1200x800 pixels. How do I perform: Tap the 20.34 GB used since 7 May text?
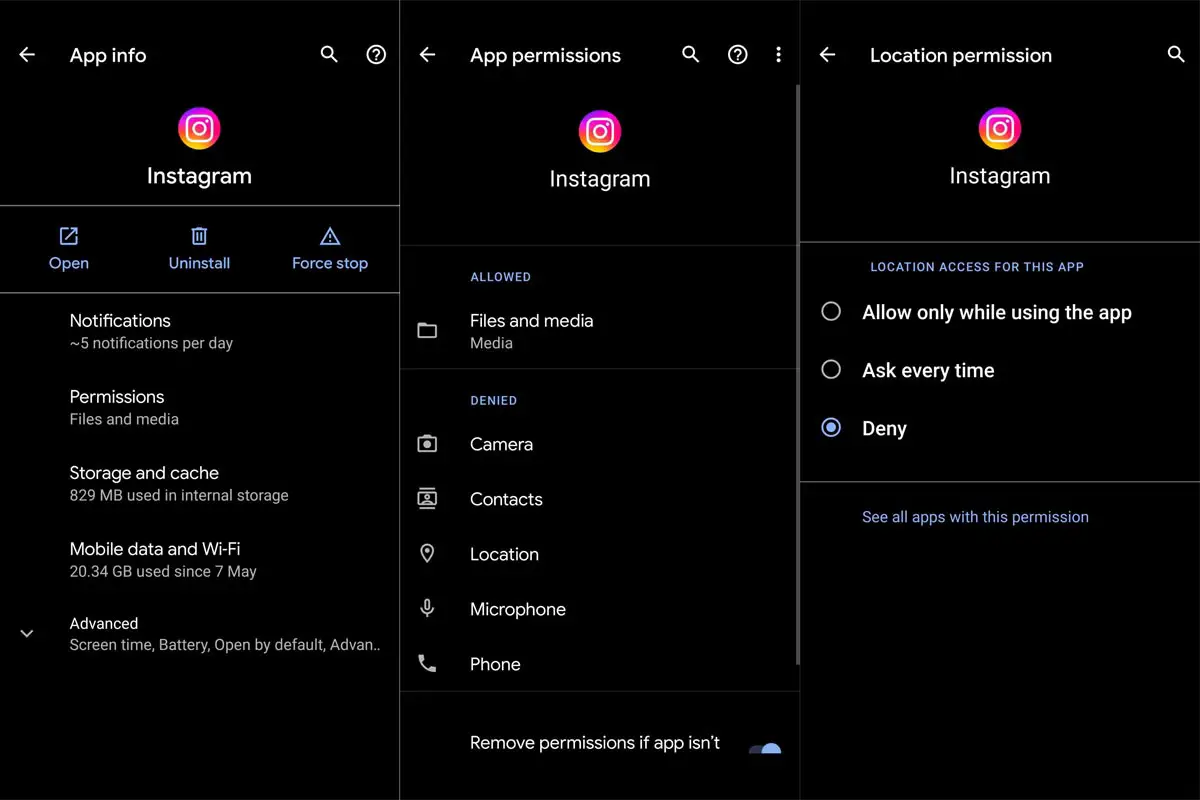(163, 571)
